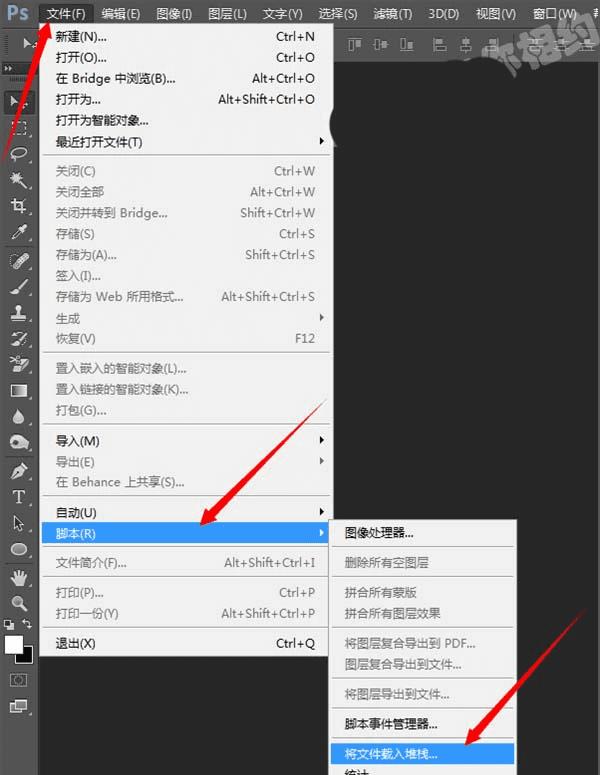
Task: Expand the 自动(U) submenu
Action: coord(186,512)
